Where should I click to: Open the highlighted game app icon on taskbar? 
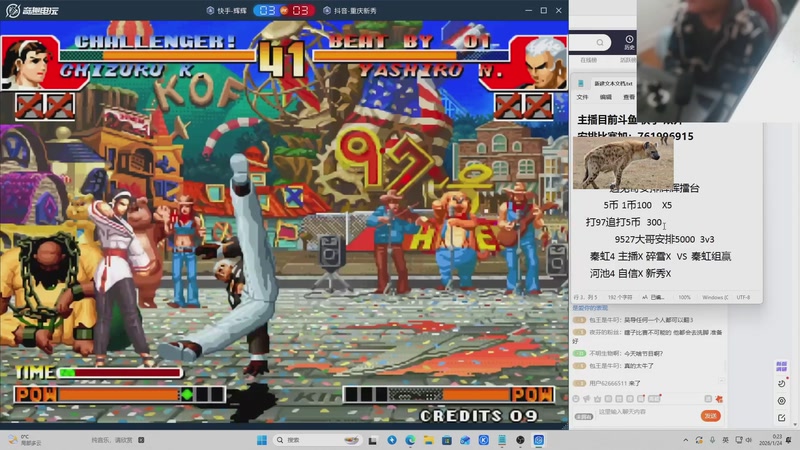pyautogui.click(x=539, y=440)
